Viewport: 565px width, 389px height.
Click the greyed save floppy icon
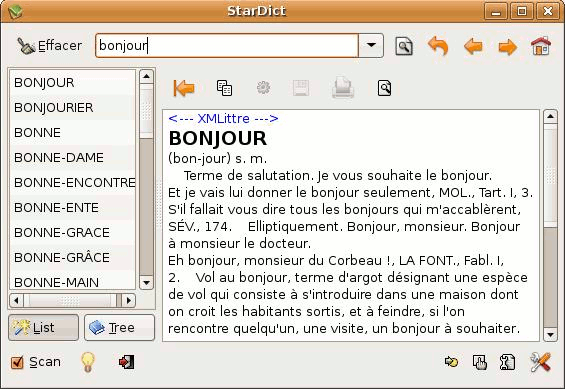pos(301,88)
